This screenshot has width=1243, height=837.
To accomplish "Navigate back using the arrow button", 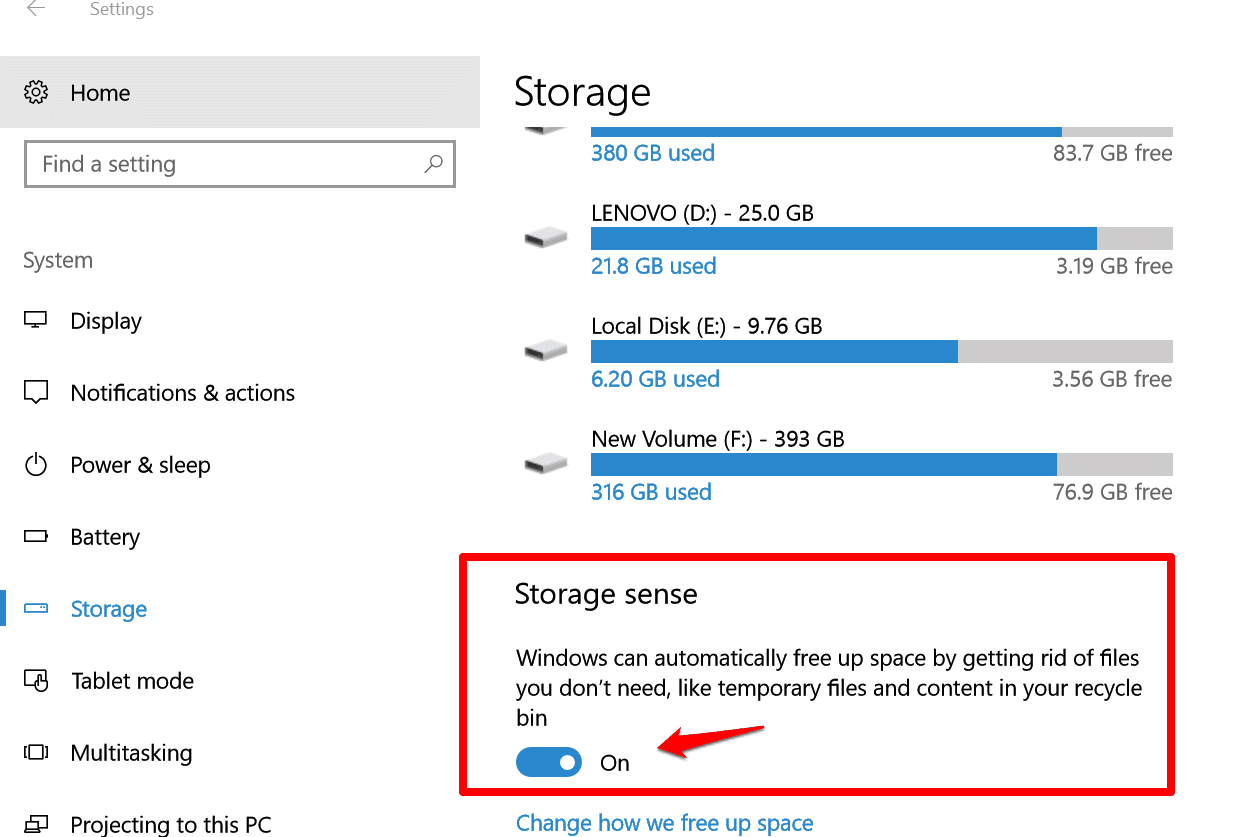I will point(34,9).
